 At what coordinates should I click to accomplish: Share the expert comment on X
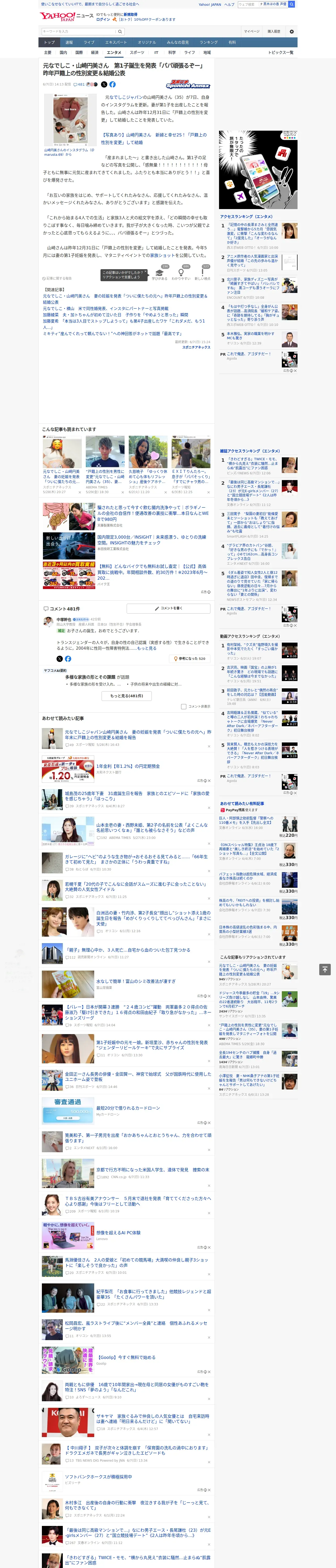pos(59,659)
